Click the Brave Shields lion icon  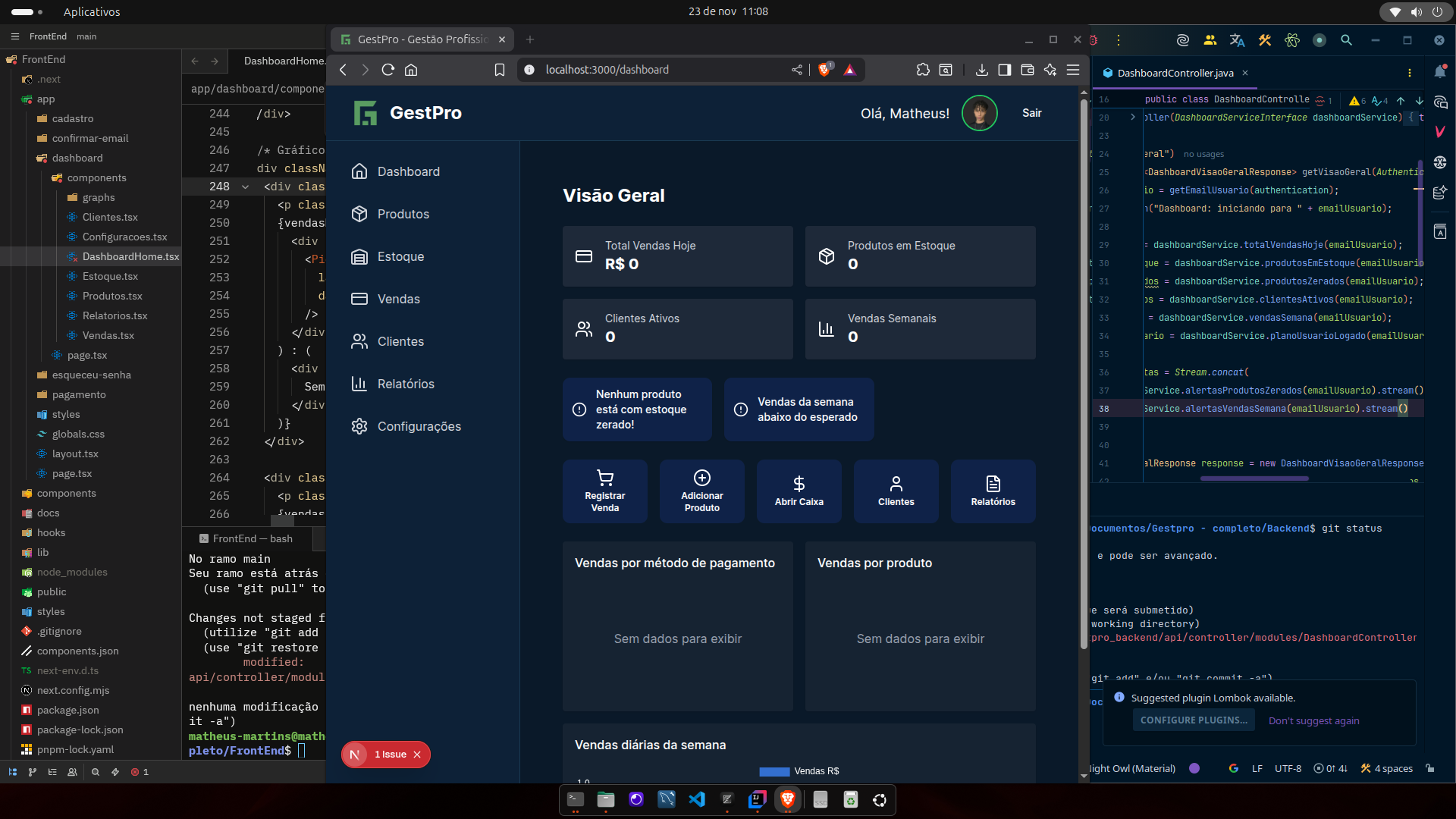[x=825, y=70]
